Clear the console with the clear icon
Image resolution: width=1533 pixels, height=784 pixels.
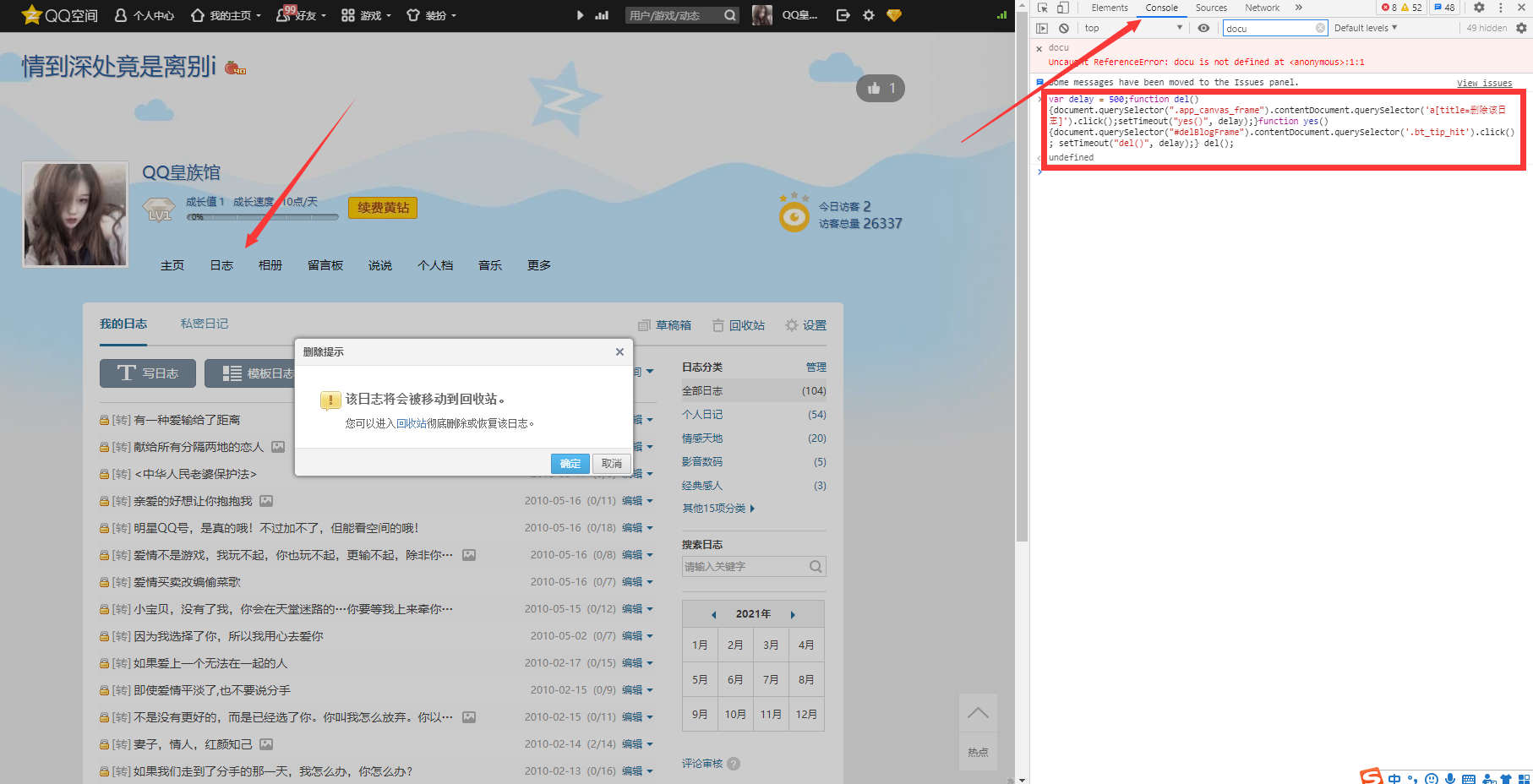click(1064, 28)
